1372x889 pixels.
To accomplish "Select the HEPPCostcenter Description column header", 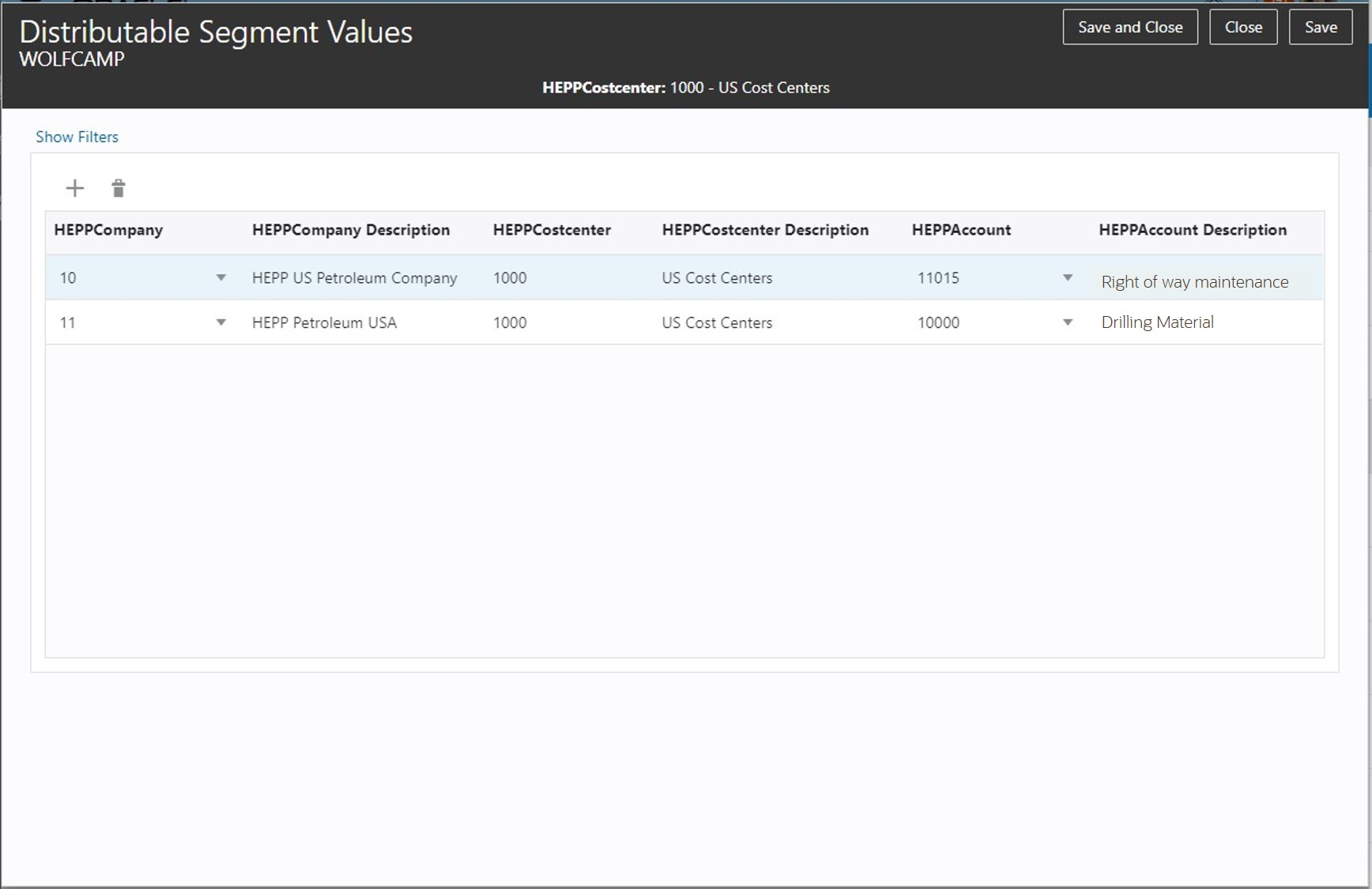I will [x=765, y=230].
